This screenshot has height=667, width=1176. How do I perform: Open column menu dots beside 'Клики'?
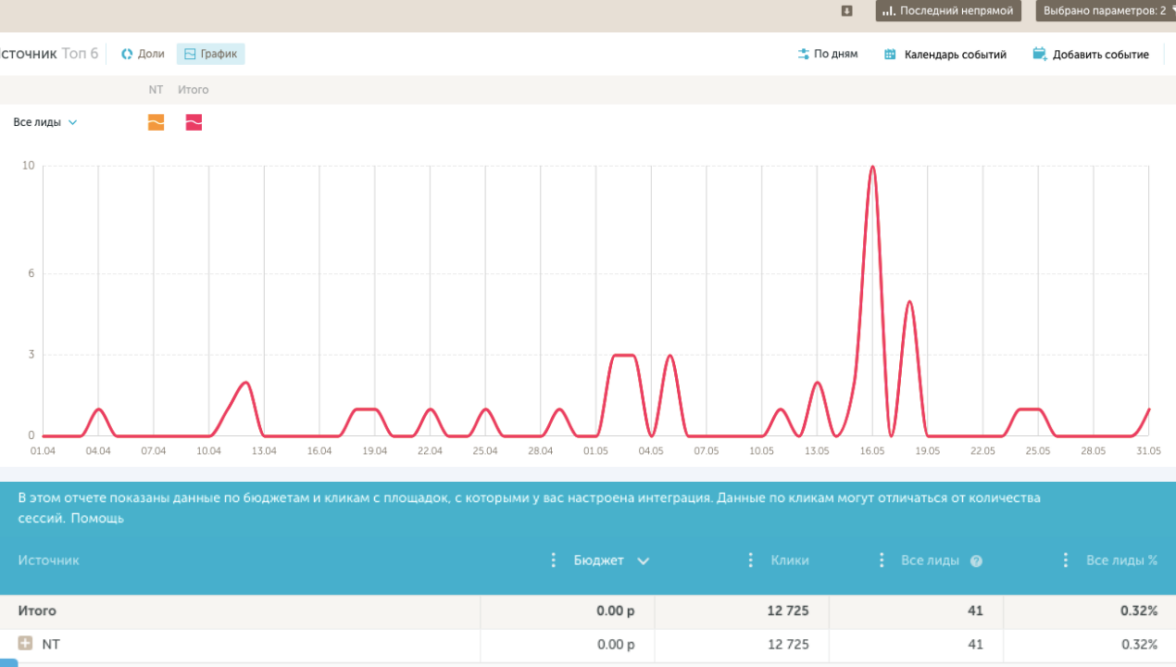pyautogui.click(x=751, y=560)
